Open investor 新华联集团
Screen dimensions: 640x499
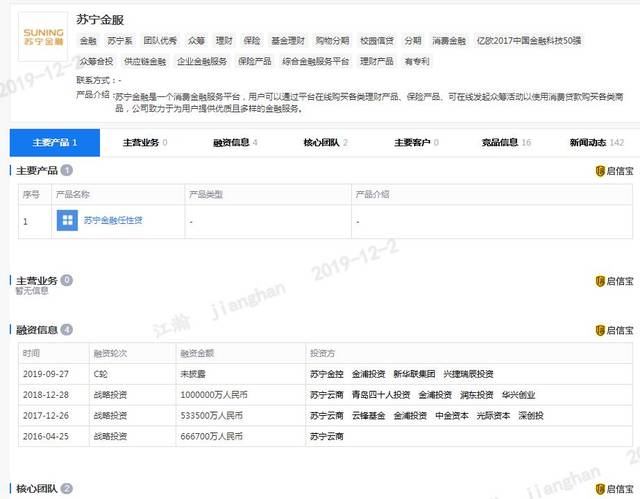414,374
